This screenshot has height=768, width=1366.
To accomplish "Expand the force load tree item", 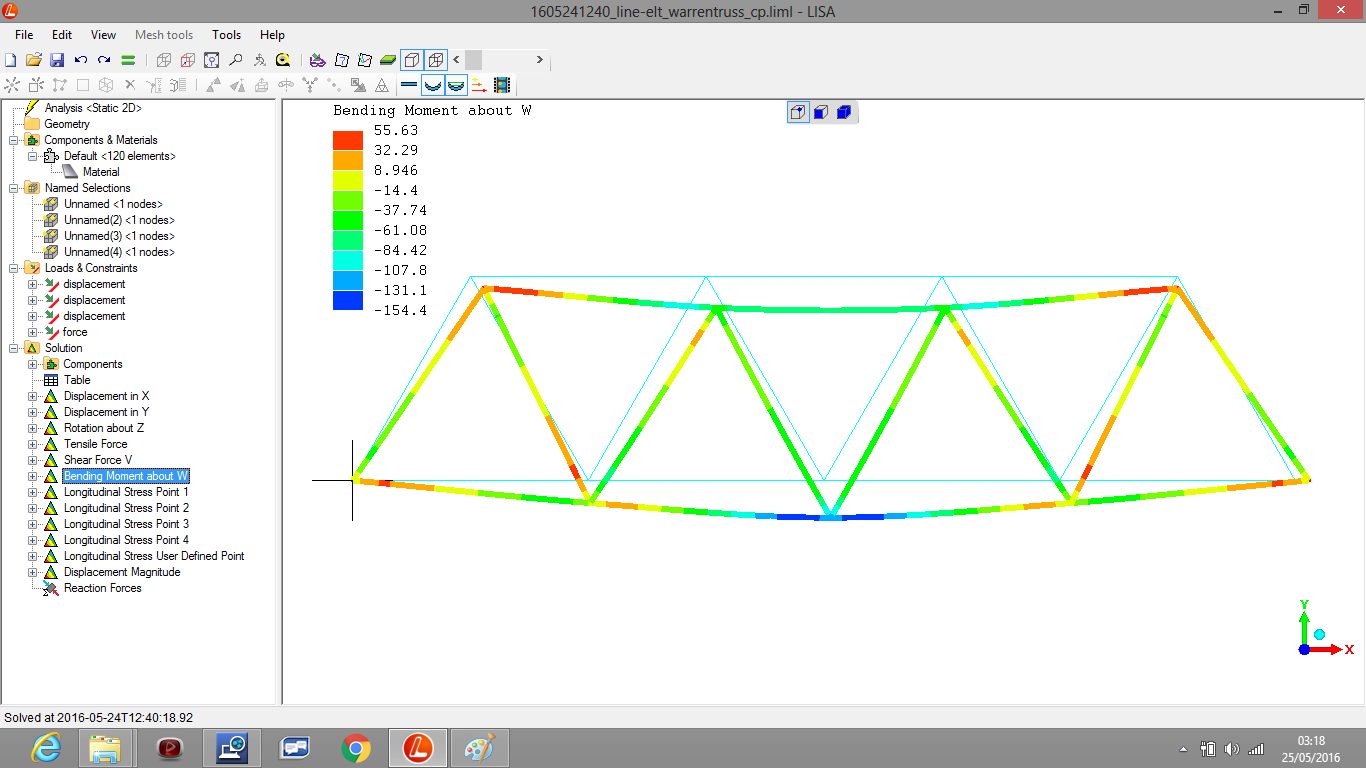I will point(32,332).
